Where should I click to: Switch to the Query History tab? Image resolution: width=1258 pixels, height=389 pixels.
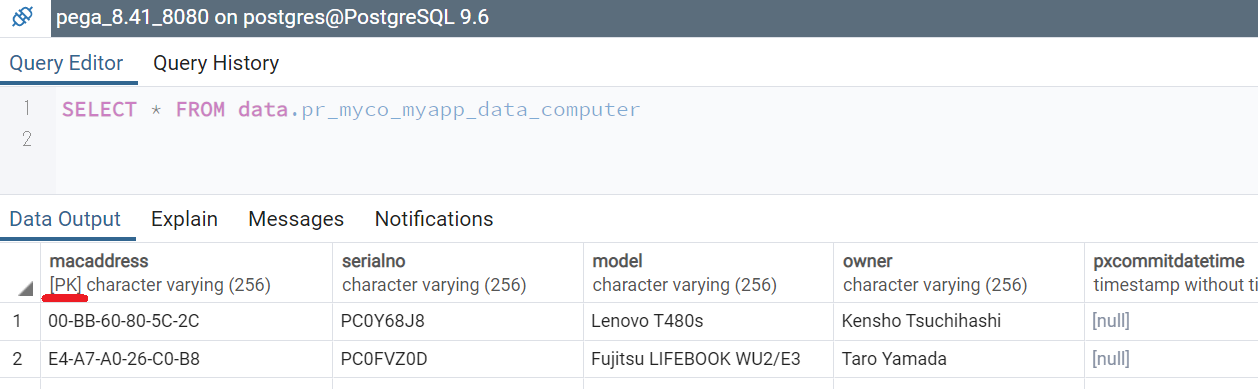coord(216,63)
